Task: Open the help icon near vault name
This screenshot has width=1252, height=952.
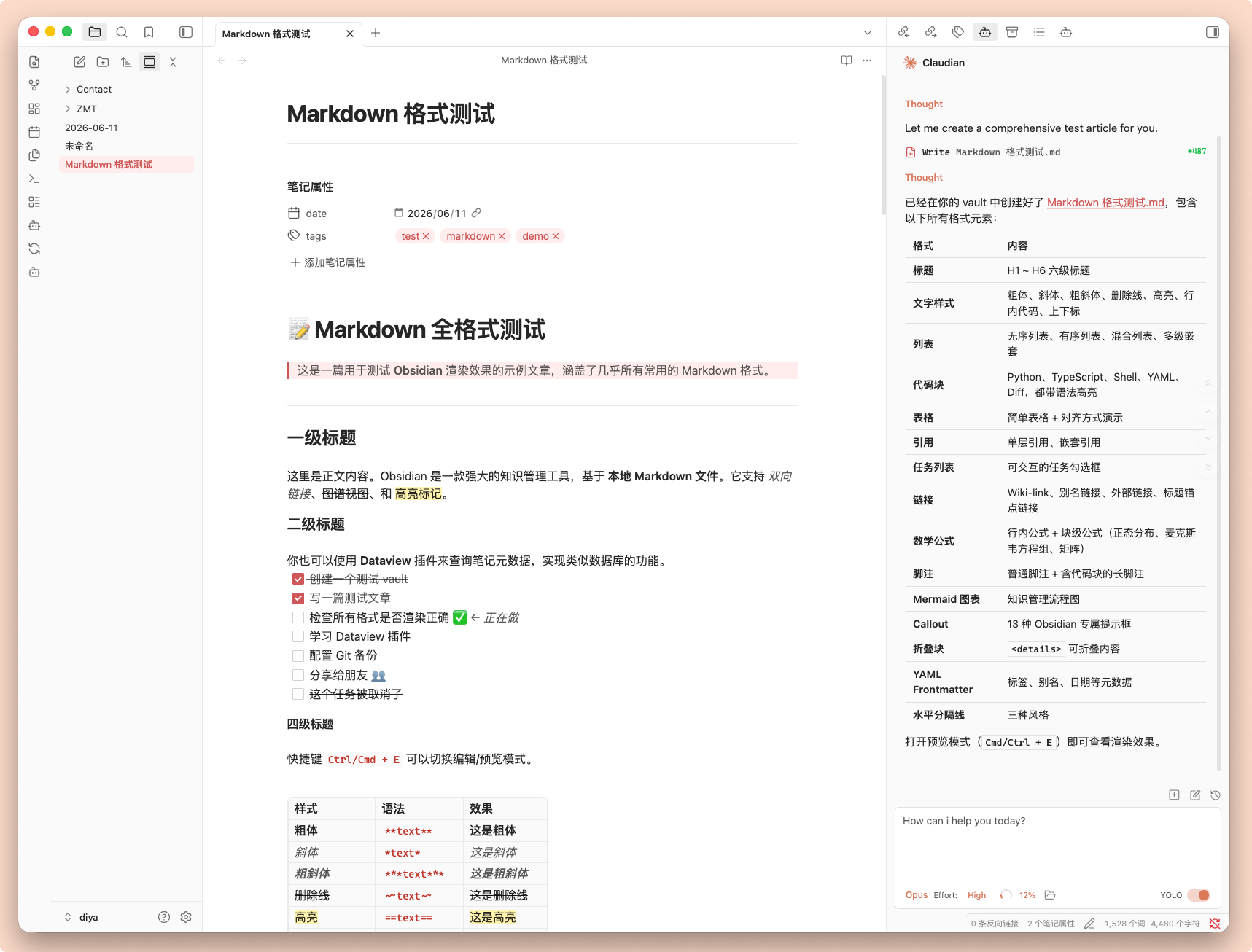Action: point(164,917)
